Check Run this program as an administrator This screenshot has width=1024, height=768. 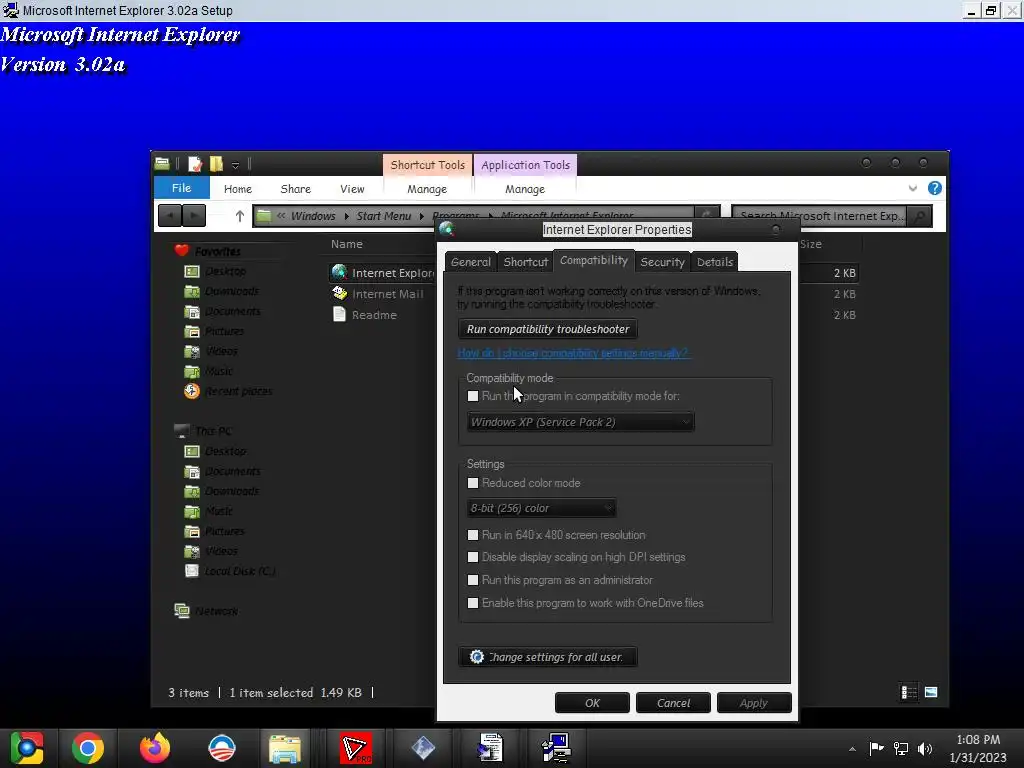click(x=473, y=580)
